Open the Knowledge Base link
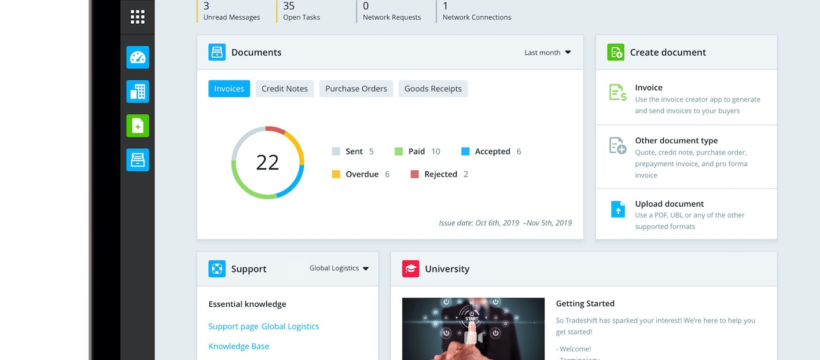 click(238, 346)
